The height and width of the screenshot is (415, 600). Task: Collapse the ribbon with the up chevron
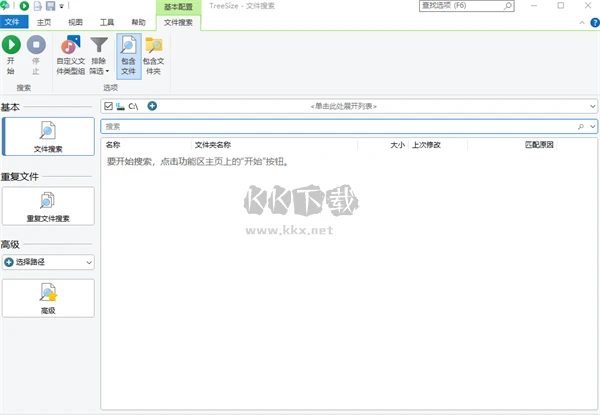pyautogui.click(x=582, y=23)
